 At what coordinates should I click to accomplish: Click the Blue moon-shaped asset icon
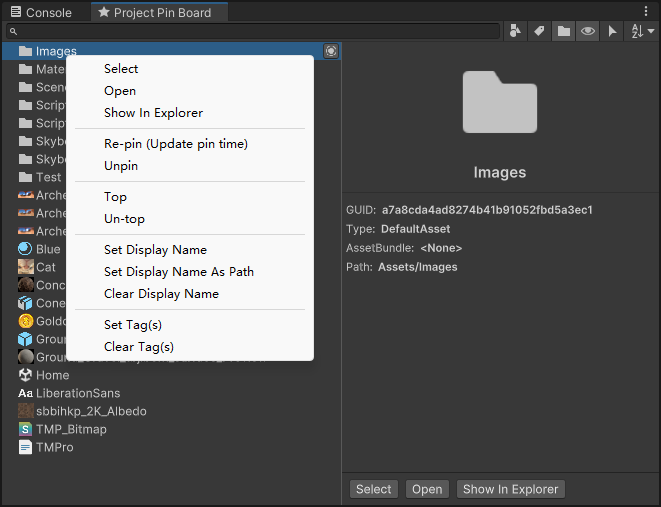[25, 249]
